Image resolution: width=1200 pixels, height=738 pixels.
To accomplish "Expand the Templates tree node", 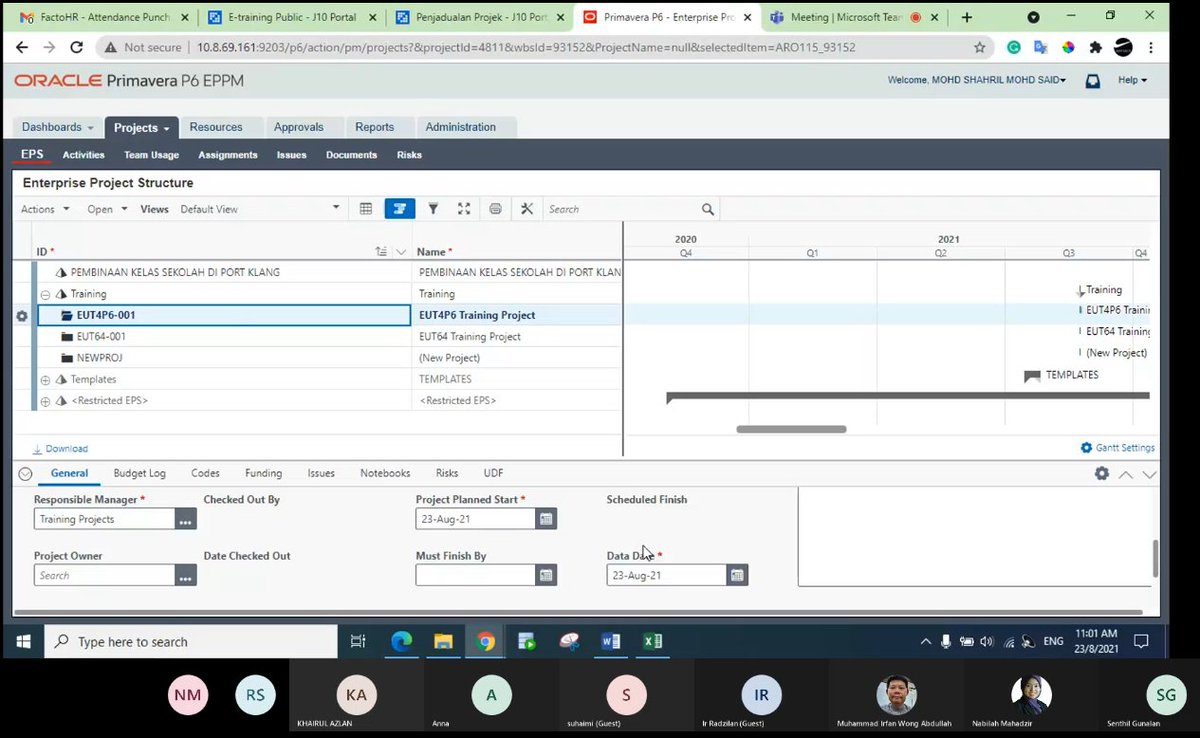I will (45, 379).
